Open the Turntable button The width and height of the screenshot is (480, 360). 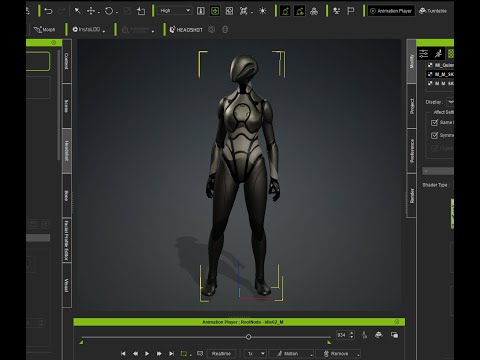[x=433, y=11]
